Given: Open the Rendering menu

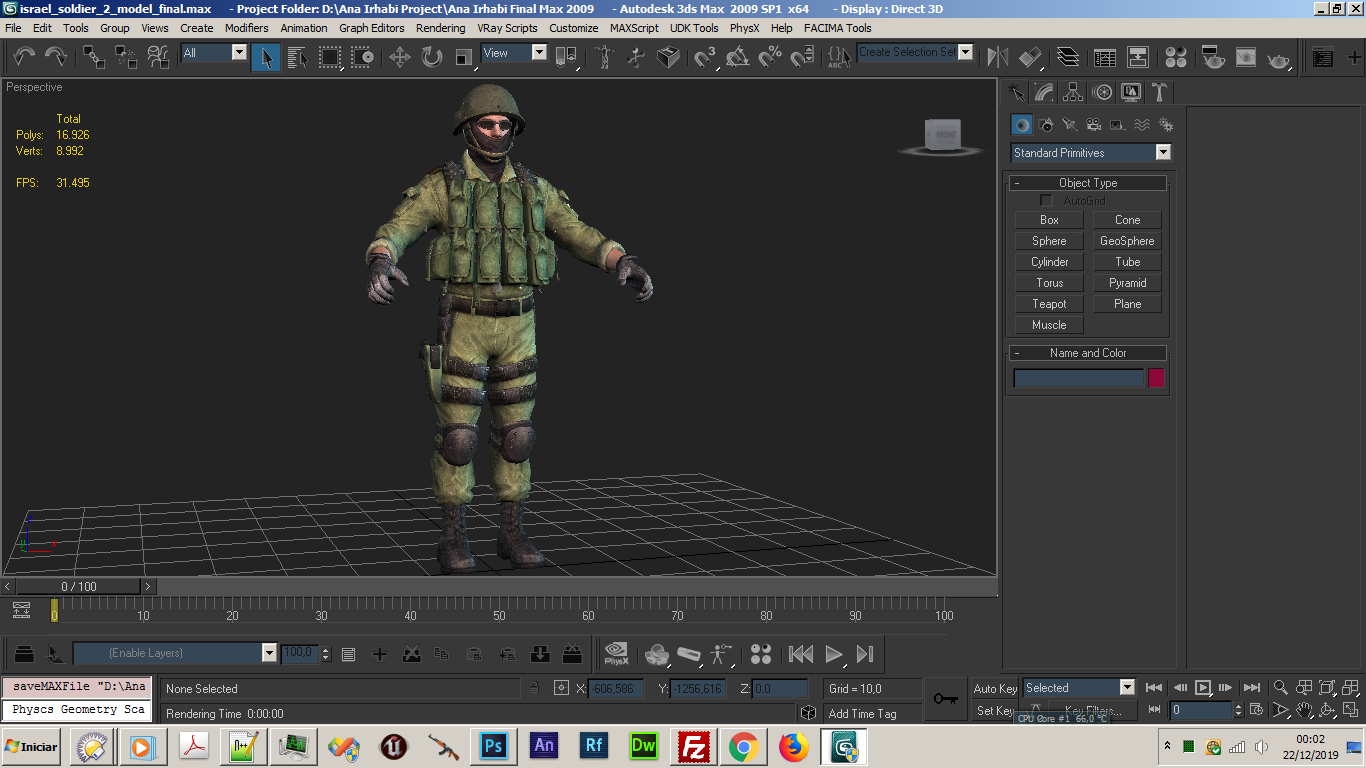Looking at the screenshot, I should (440, 28).
